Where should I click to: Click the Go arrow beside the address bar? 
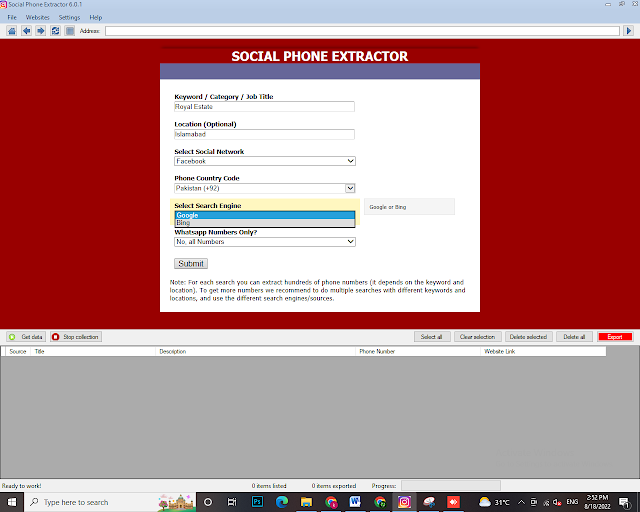coord(629,31)
